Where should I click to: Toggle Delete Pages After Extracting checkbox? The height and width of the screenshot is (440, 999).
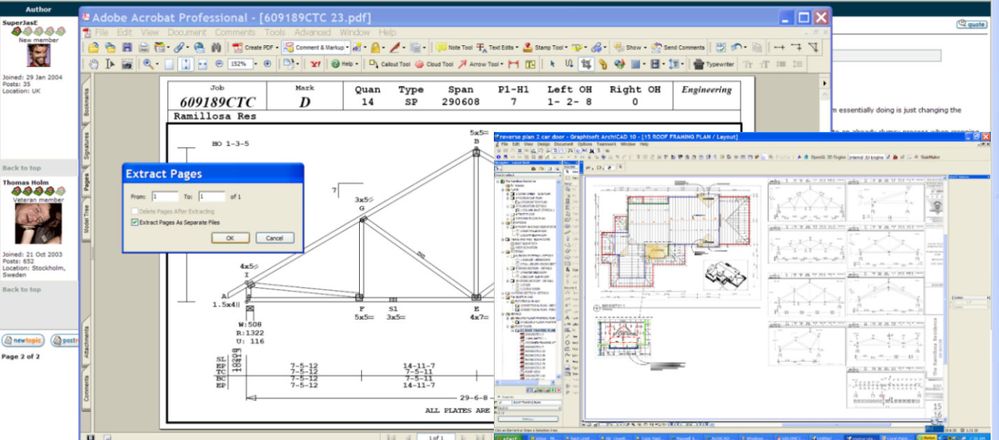pyautogui.click(x=134, y=211)
